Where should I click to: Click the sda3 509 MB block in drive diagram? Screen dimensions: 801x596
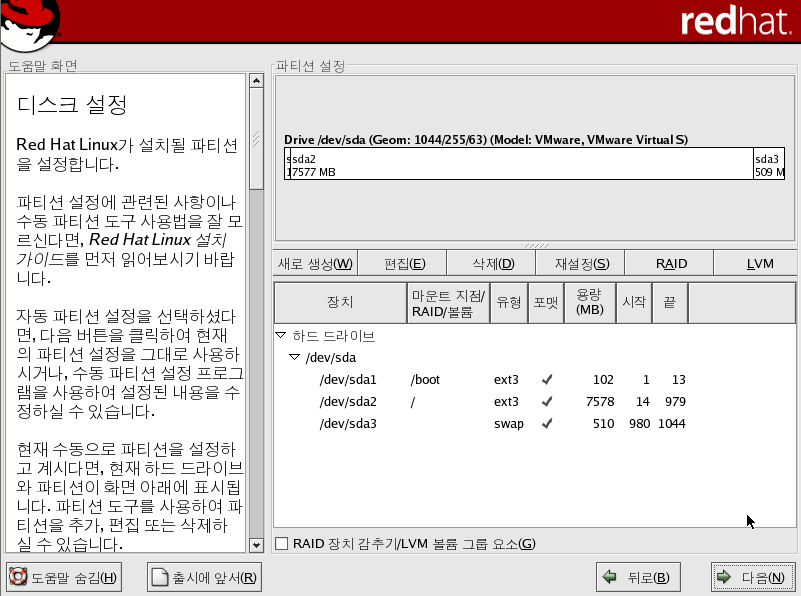coord(769,164)
